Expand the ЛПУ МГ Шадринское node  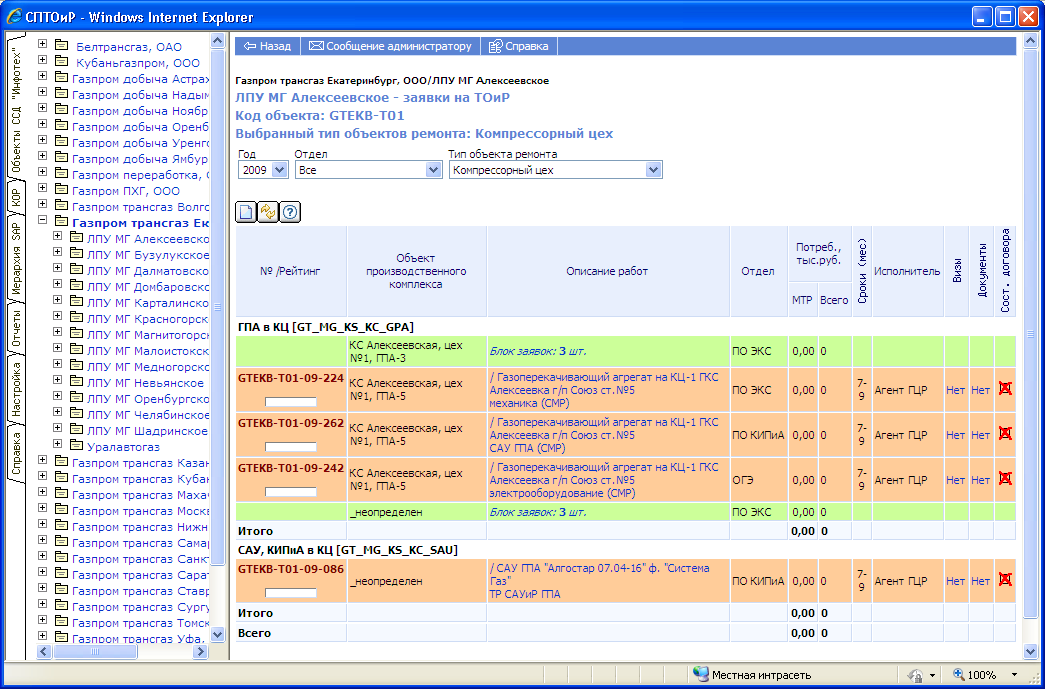58,428
